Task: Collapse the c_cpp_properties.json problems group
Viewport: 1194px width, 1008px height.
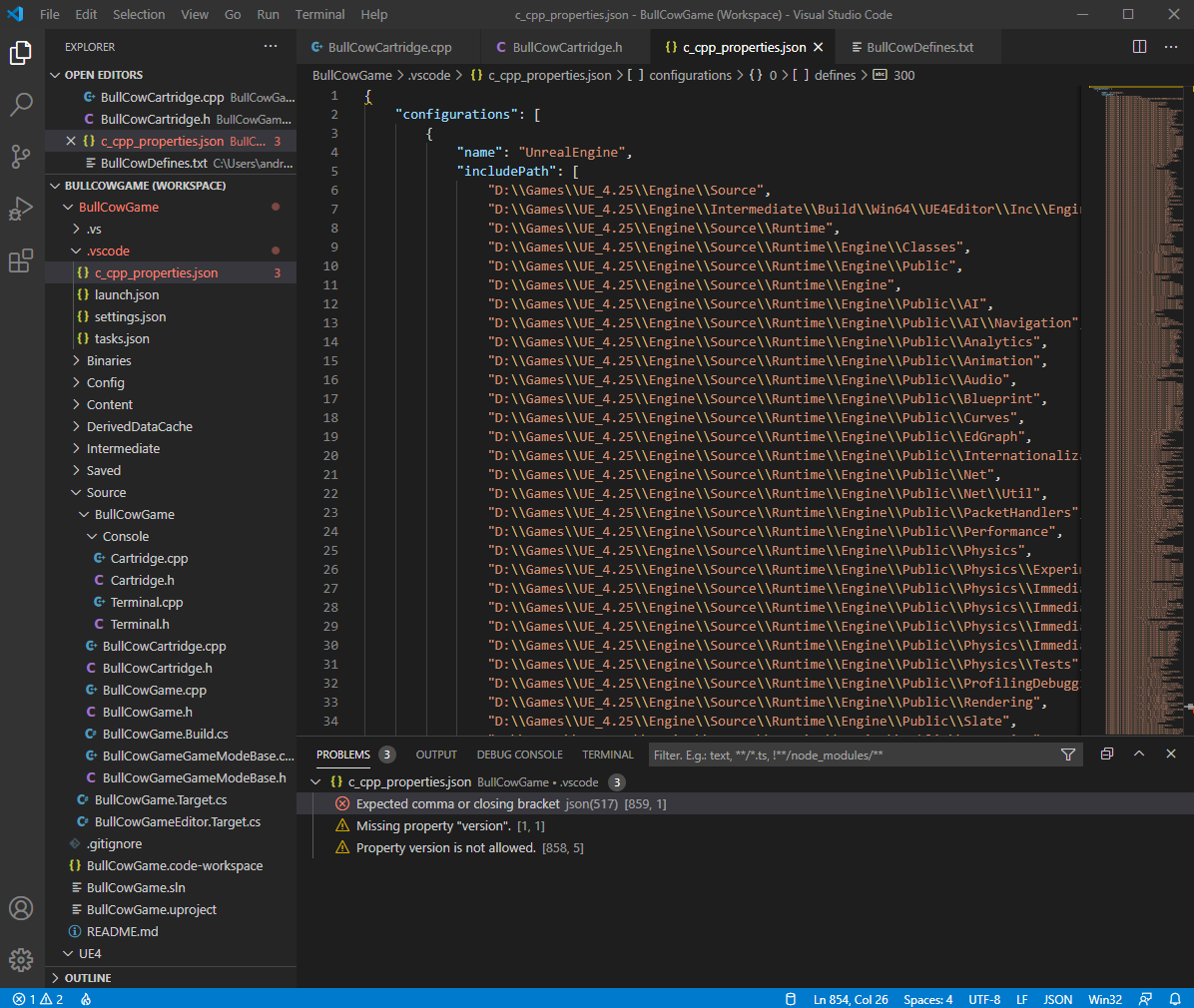Action: (316, 782)
